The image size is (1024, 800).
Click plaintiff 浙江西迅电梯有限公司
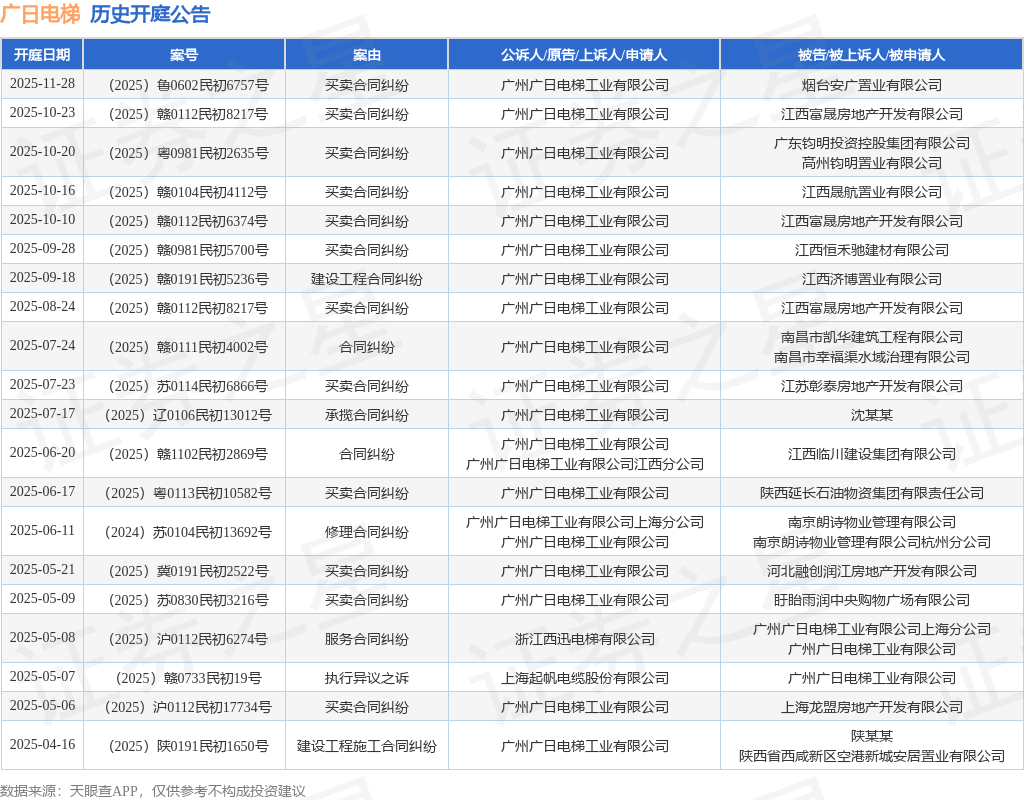pyautogui.click(x=584, y=639)
